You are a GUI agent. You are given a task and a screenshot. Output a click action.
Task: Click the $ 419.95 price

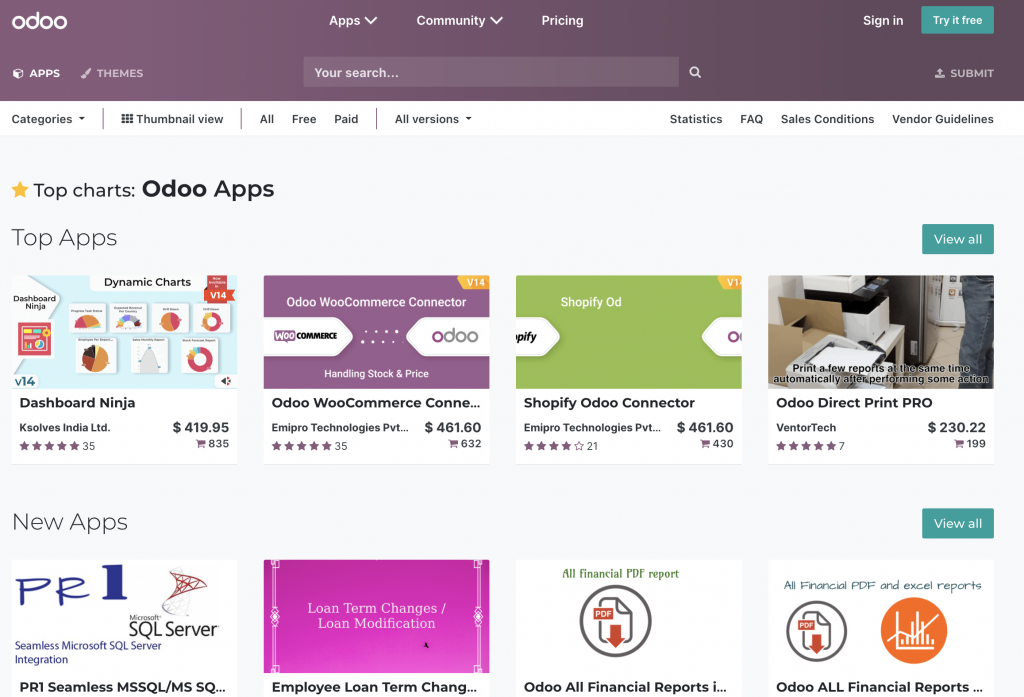pyautogui.click(x=200, y=427)
